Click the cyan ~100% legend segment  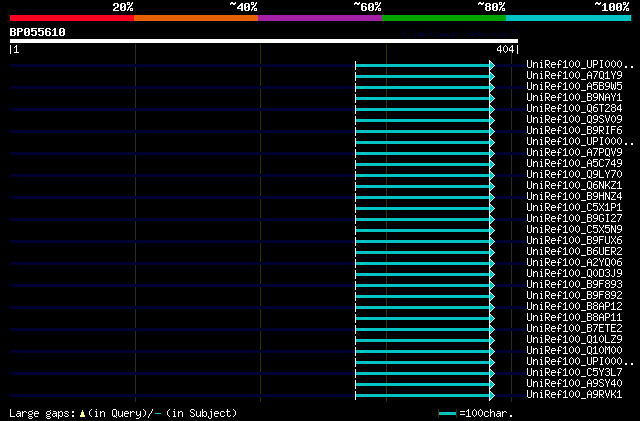(x=569, y=18)
